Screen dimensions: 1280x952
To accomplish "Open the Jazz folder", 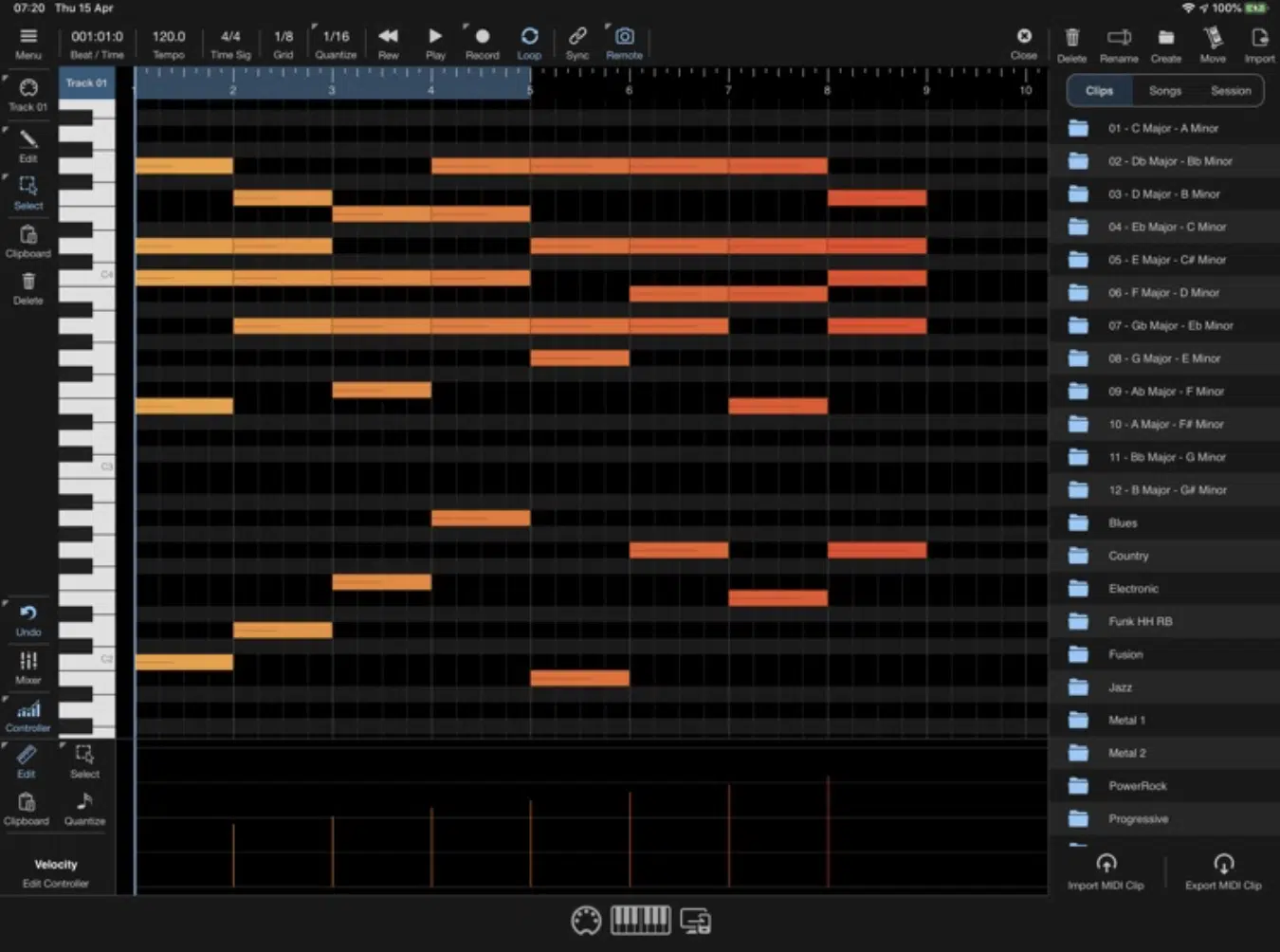I will click(x=1165, y=687).
